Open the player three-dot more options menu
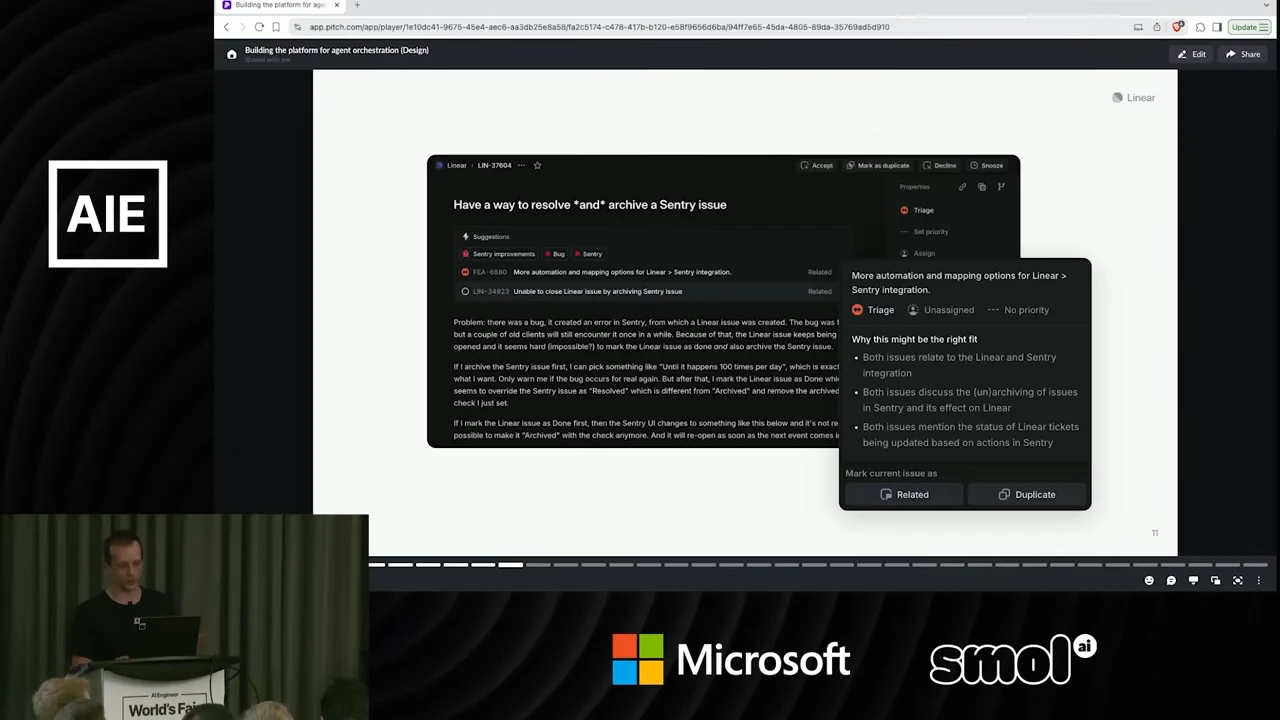 1259,580
